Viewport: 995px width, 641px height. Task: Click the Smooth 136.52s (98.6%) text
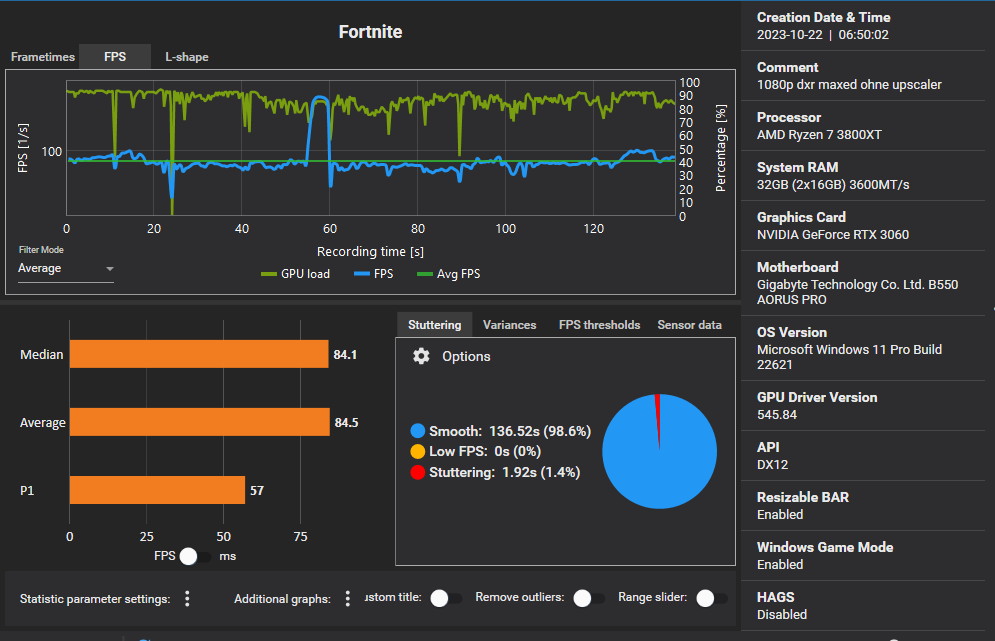(x=510, y=431)
